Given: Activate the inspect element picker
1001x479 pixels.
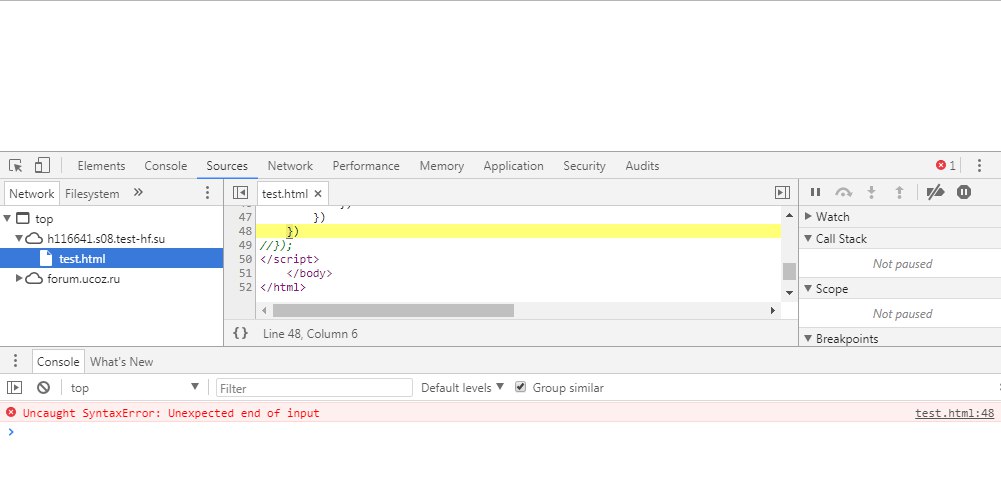Looking at the screenshot, I should click(16, 166).
